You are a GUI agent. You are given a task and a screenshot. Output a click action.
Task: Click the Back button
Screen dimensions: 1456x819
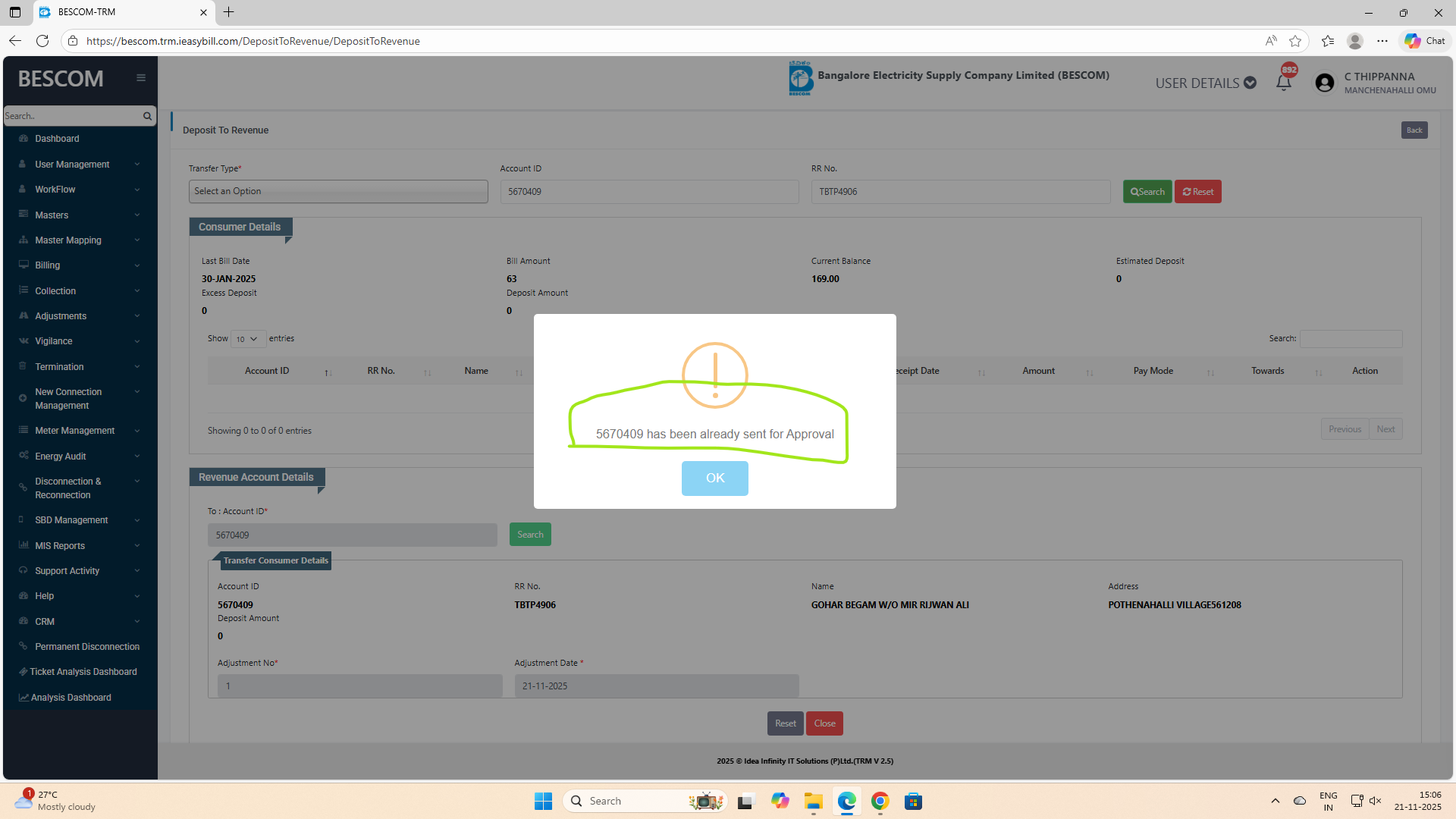pos(1414,130)
